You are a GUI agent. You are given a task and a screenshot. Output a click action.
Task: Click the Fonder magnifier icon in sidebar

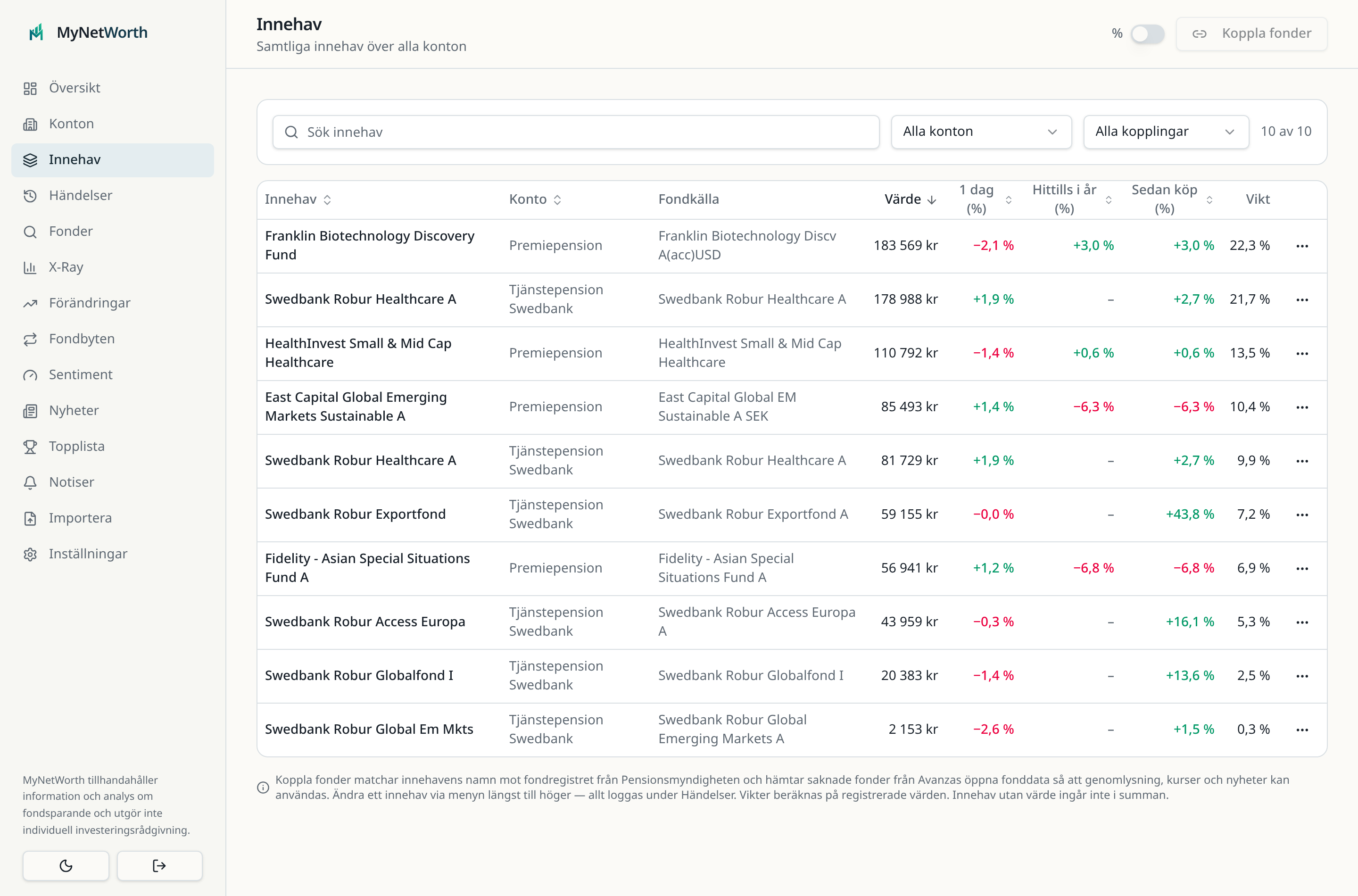tap(30, 232)
